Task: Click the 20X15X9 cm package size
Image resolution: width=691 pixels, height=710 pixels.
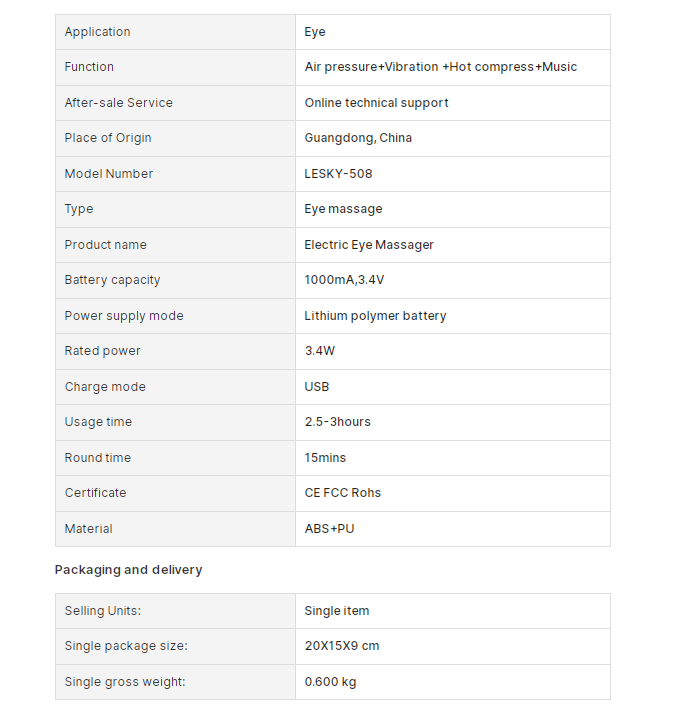Action: click(342, 646)
